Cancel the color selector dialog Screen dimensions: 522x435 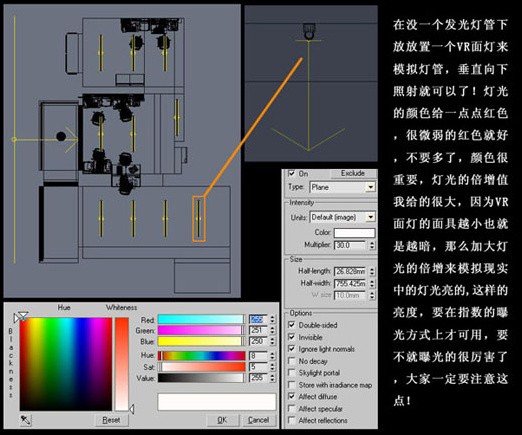[259, 420]
